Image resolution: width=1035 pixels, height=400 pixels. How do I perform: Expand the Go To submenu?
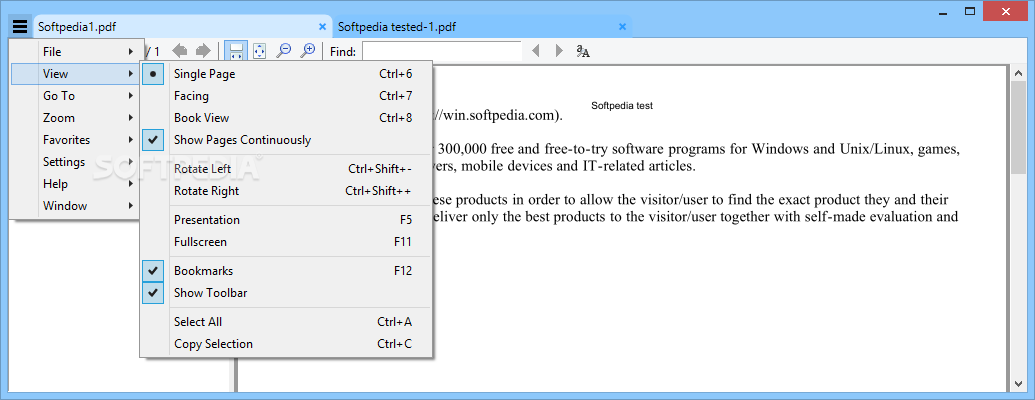point(75,96)
